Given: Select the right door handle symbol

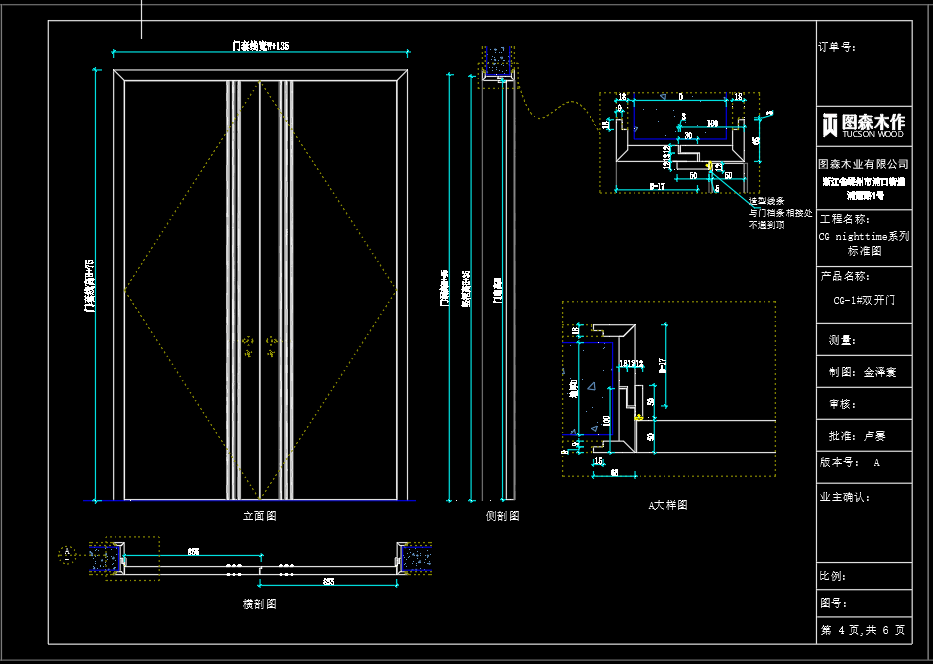Looking at the screenshot, I should pos(272,347).
